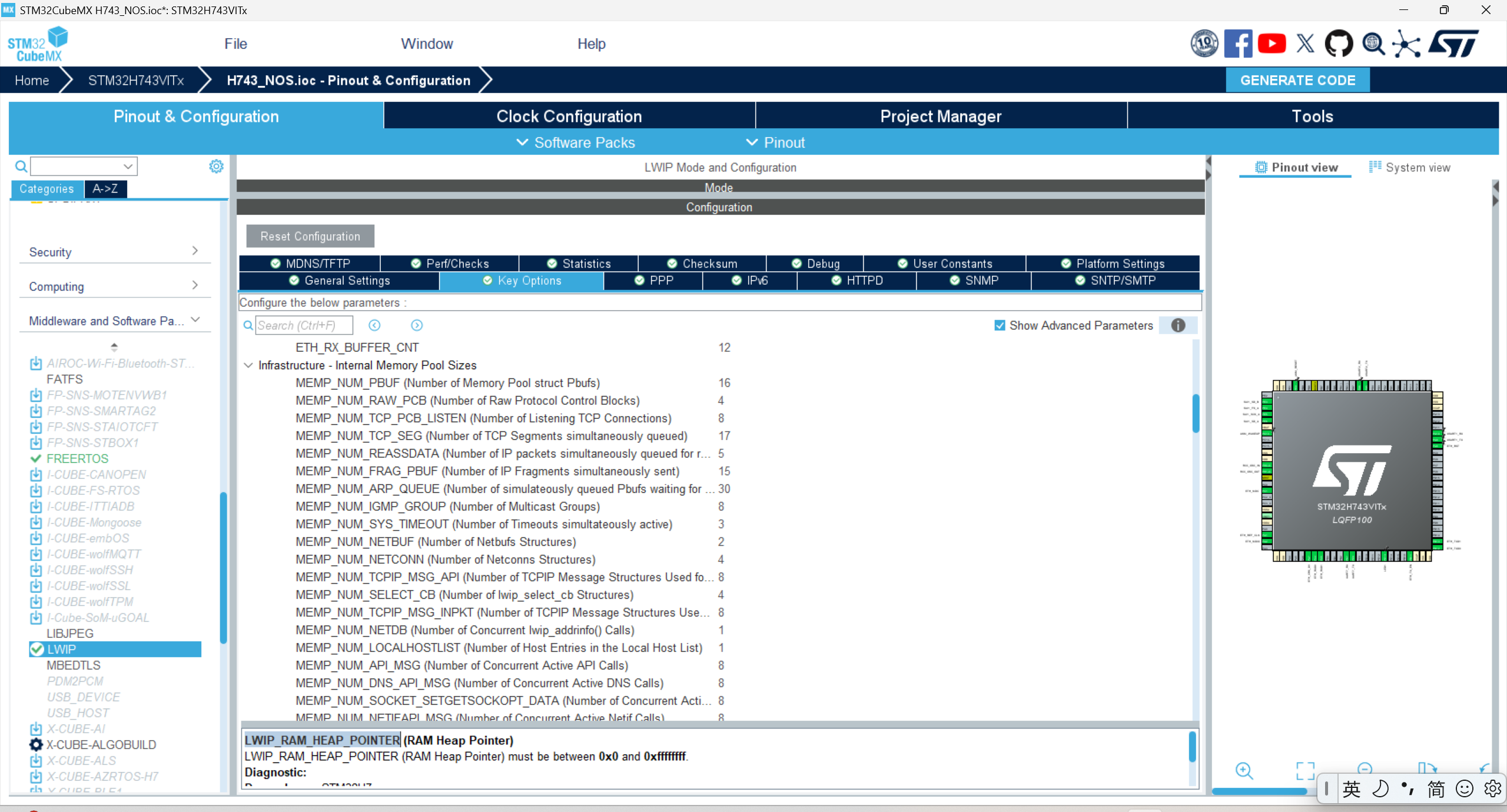
Task: Open the Pinout dropdown menu
Action: pyautogui.click(x=775, y=142)
